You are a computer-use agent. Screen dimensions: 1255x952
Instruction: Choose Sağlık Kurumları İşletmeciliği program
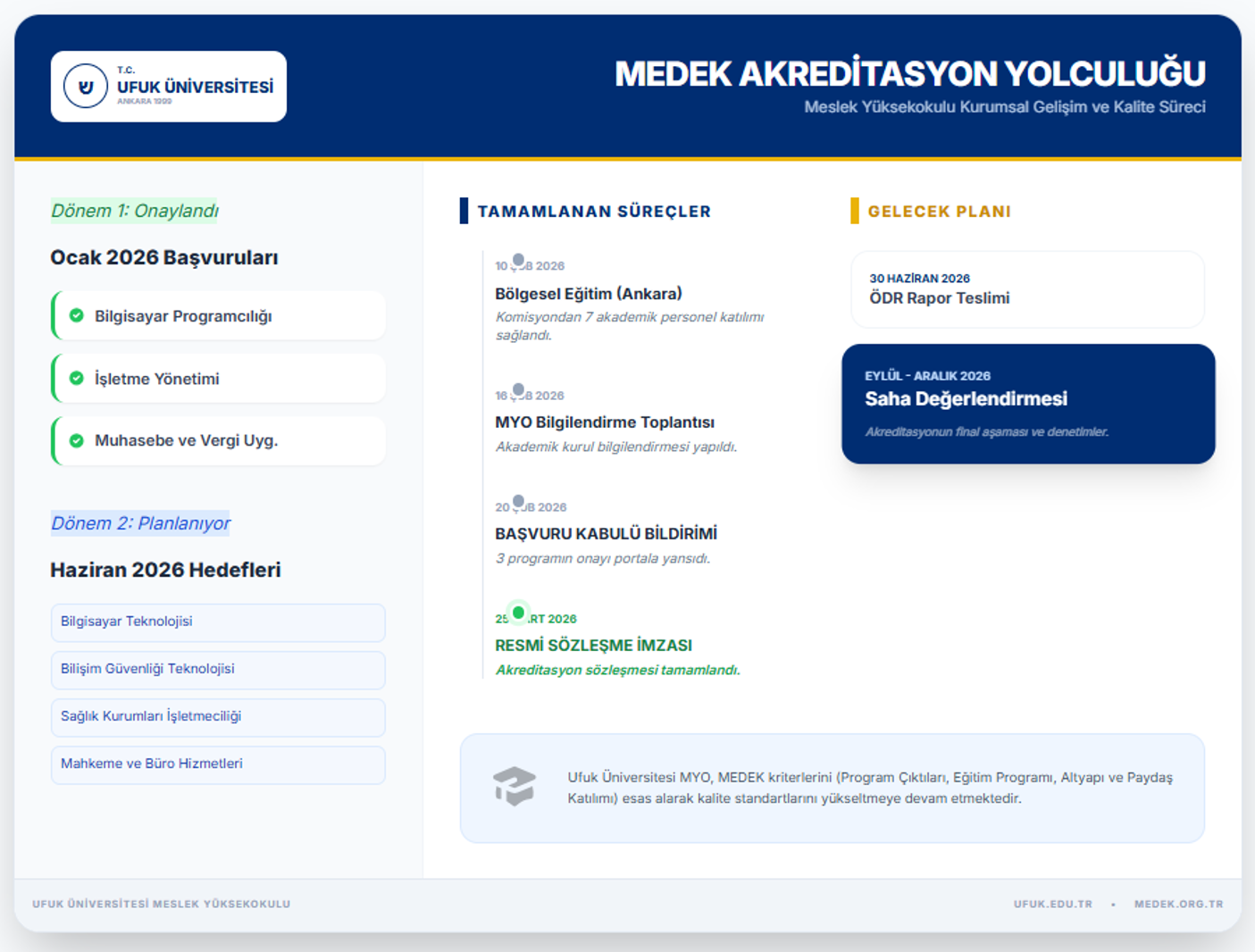click(218, 716)
